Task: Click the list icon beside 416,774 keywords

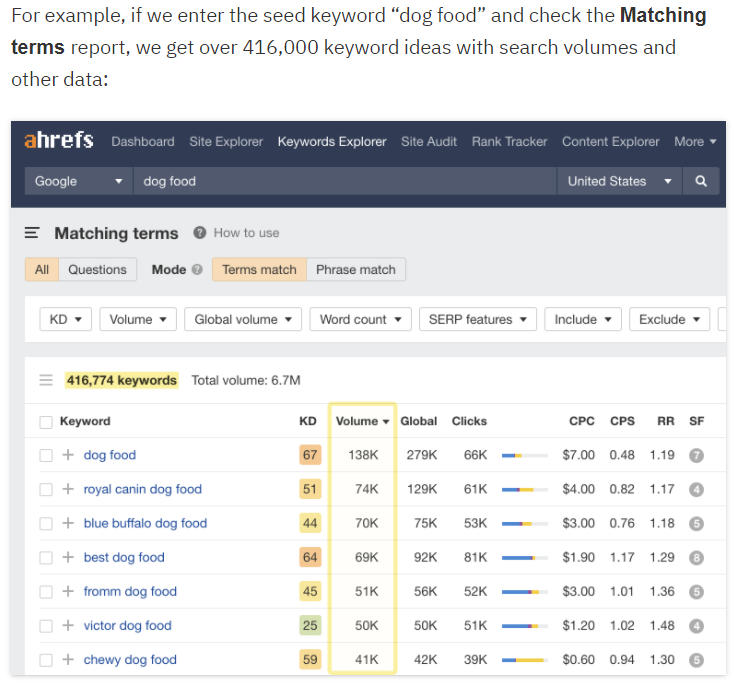Action: (x=46, y=380)
